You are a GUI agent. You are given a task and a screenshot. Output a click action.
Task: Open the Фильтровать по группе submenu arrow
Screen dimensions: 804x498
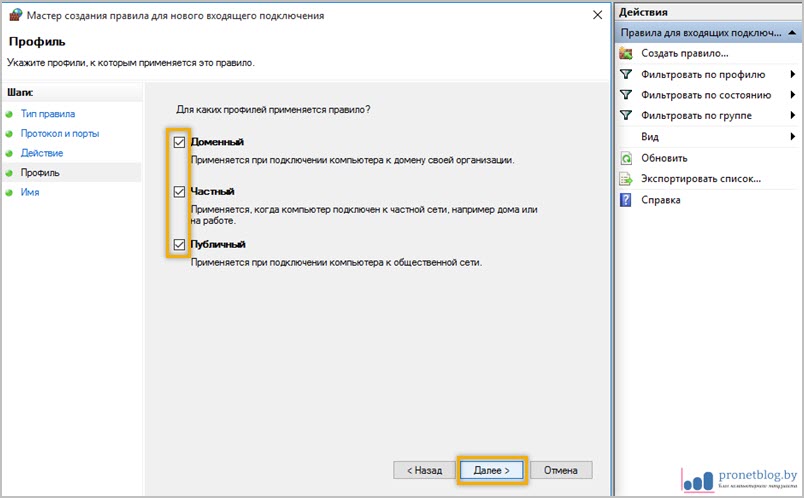[x=792, y=116]
